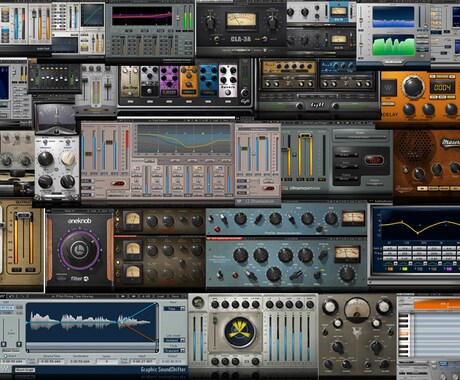The image size is (460, 380).
Task: Click the 0004 digital display on the orange Delay plugin
Action: 442,88
